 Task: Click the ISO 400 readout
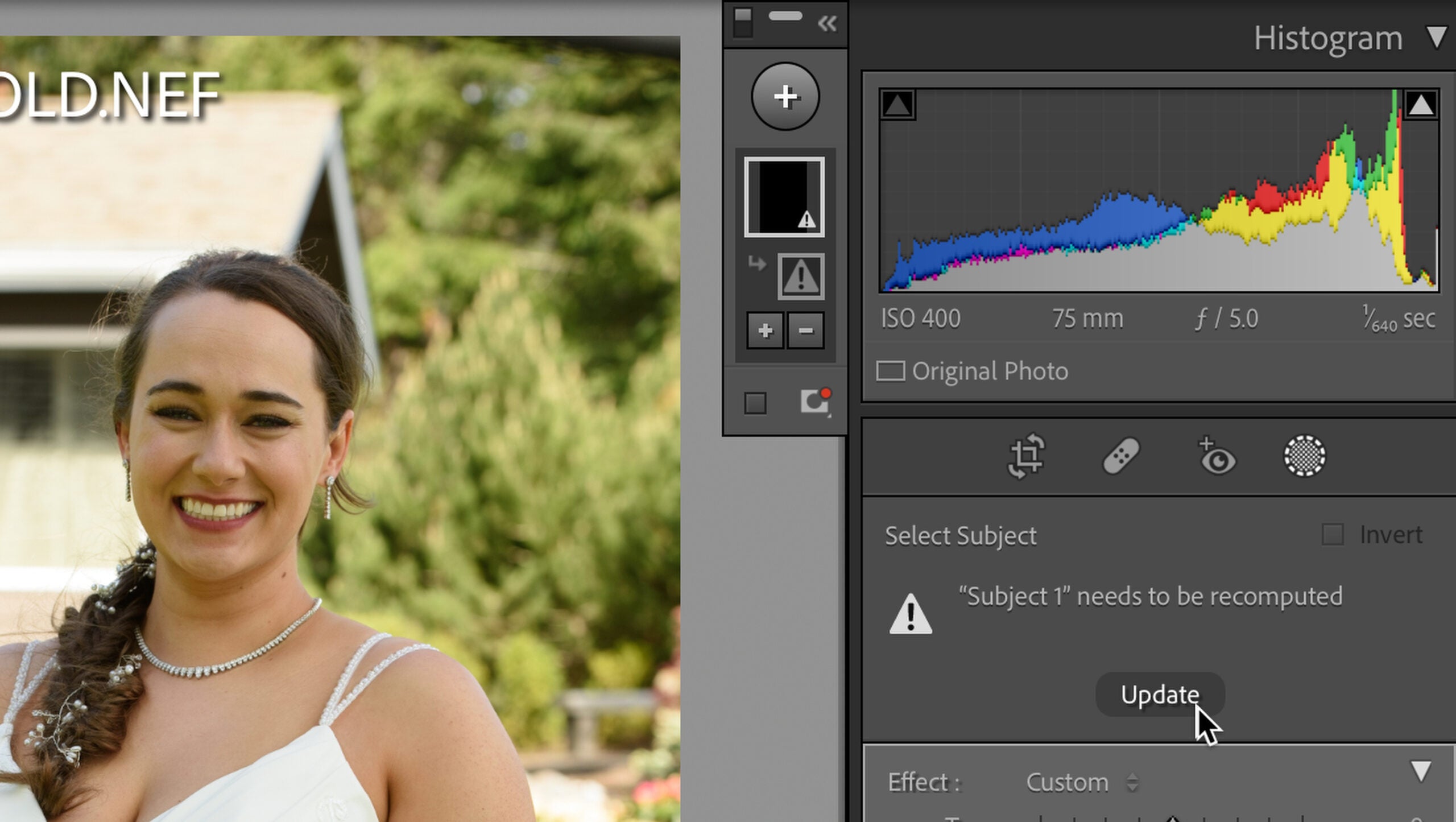tap(921, 319)
